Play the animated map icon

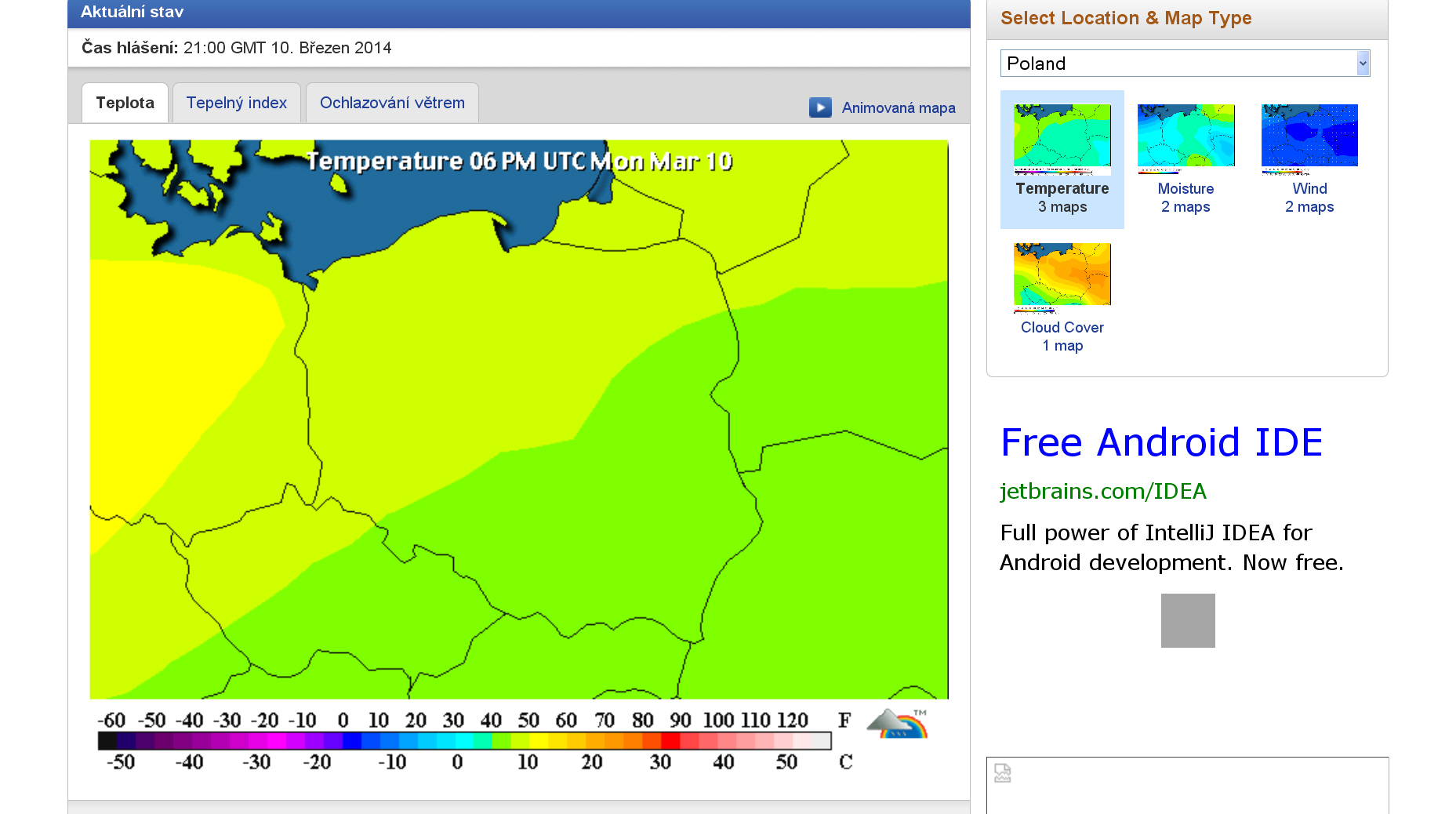coord(820,107)
